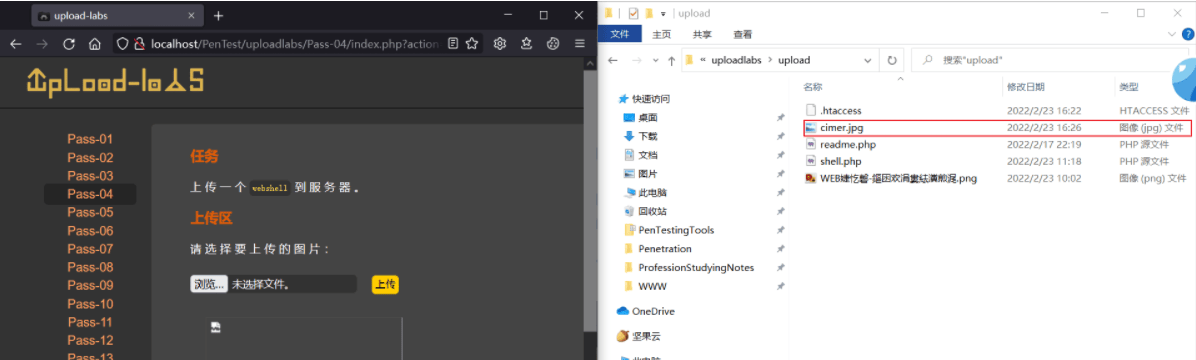Open Firefox home page icon

click(x=95, y=43)
